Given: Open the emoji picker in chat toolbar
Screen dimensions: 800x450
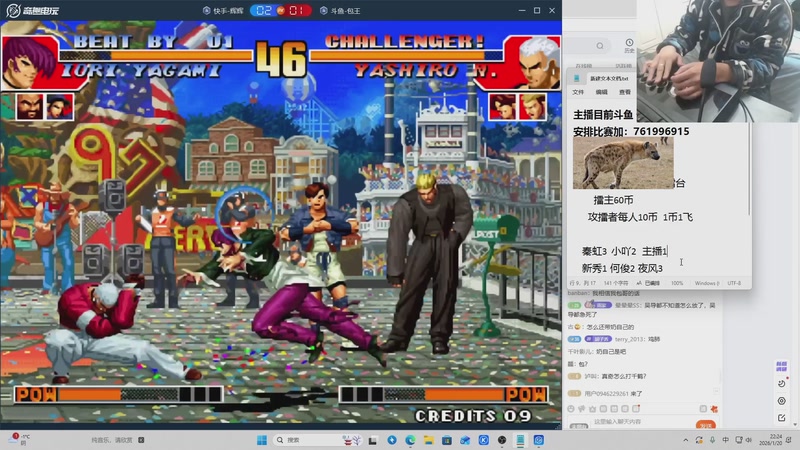Looking at the screenshot, I should tap(571, 409).
